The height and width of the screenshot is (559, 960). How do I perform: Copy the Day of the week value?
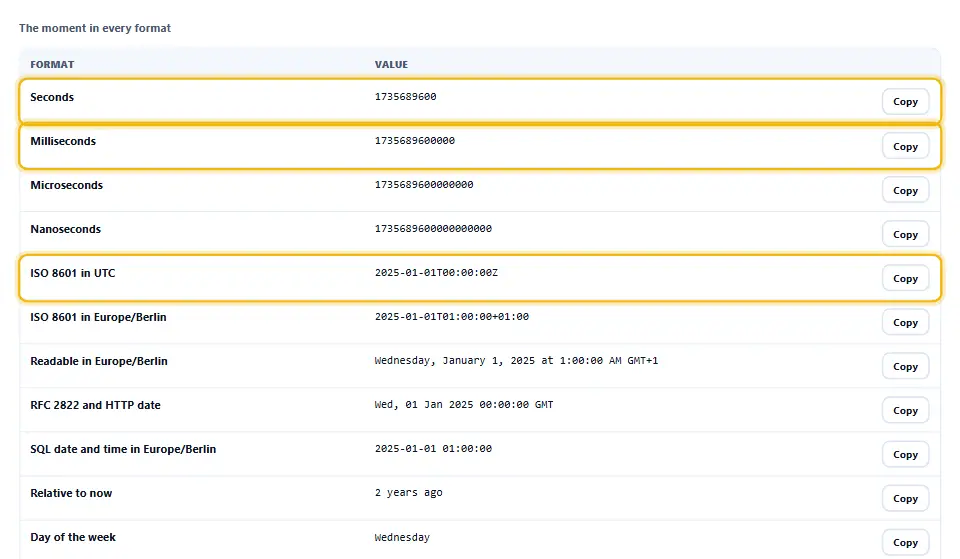tap(905, 542)
